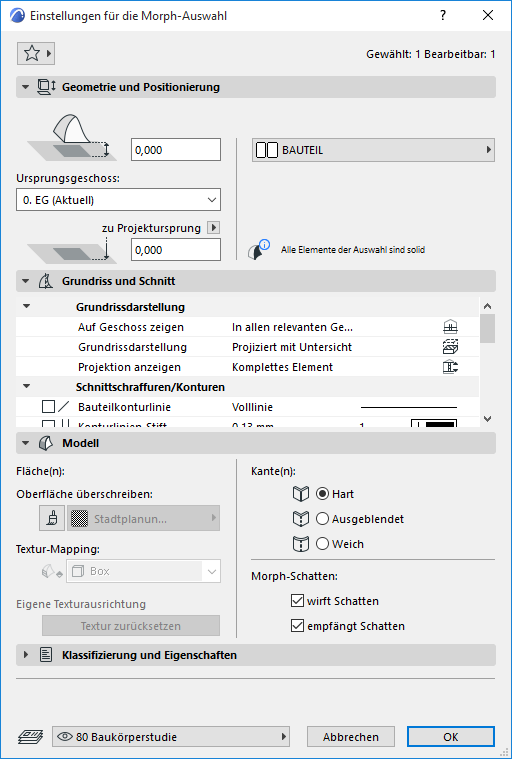This screenshot has height=759, width=512.
Task: Click the morph height input field
Action: [176, 150]
